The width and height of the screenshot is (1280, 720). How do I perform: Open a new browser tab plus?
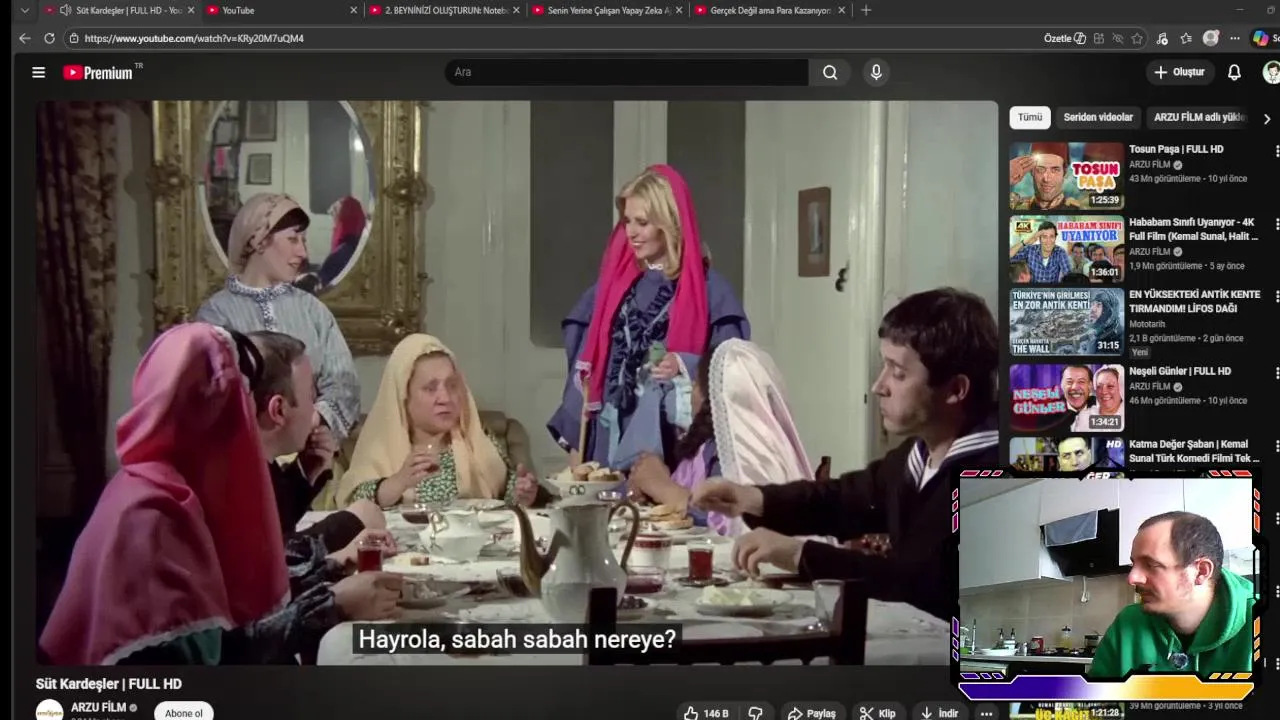[866, 10]
